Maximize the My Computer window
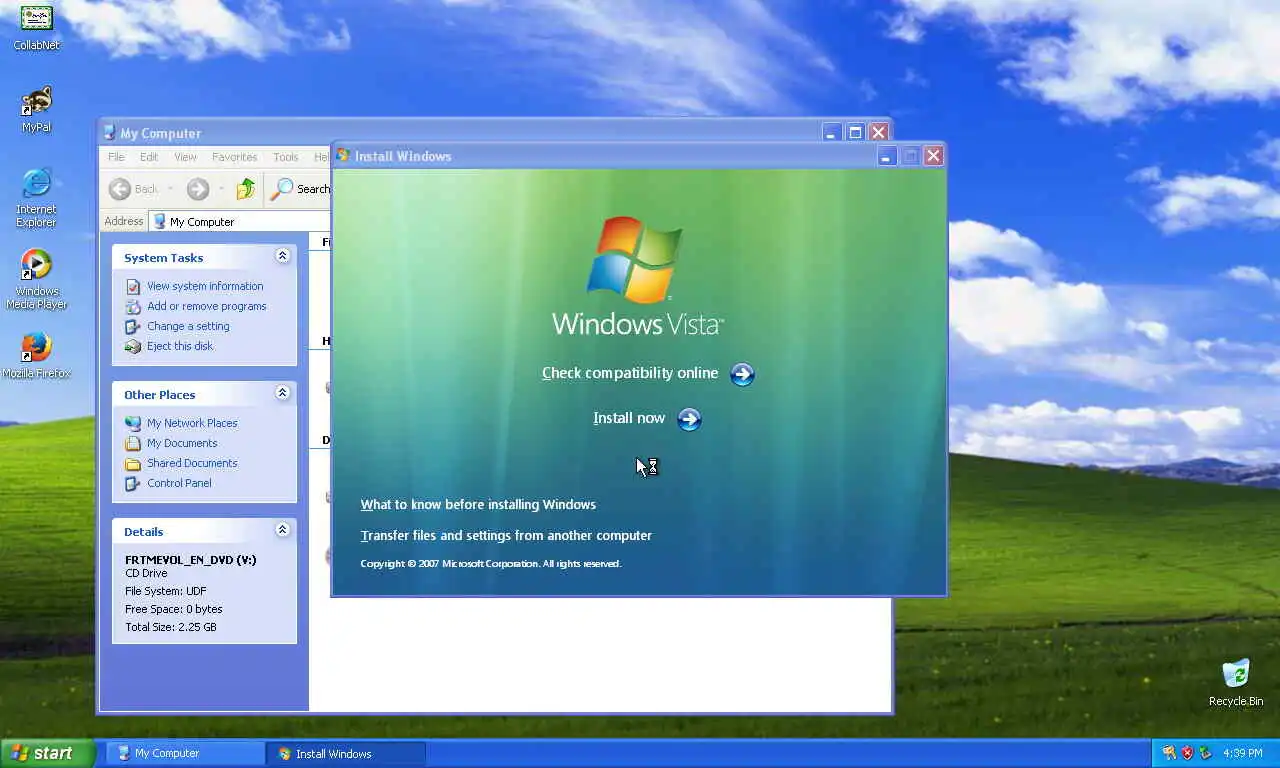The width and height of the screenshot is (1280, 768). tap(855, 132)
